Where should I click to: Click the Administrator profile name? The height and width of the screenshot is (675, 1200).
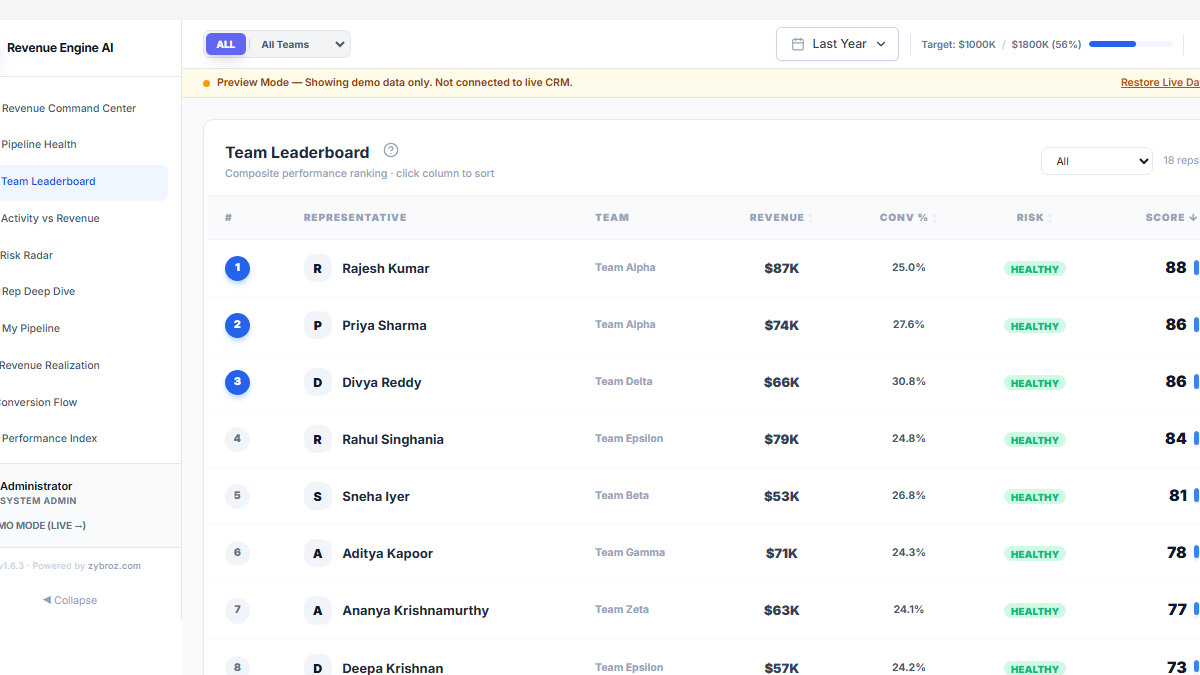[36, 486]
